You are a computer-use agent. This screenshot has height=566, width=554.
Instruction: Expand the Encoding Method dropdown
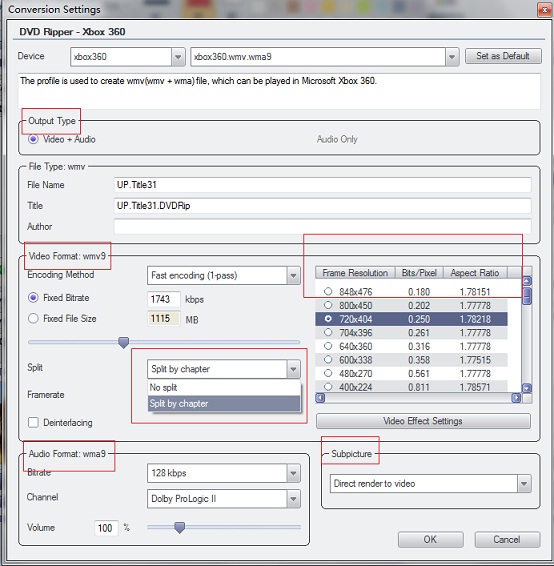[x=293, y=276]
